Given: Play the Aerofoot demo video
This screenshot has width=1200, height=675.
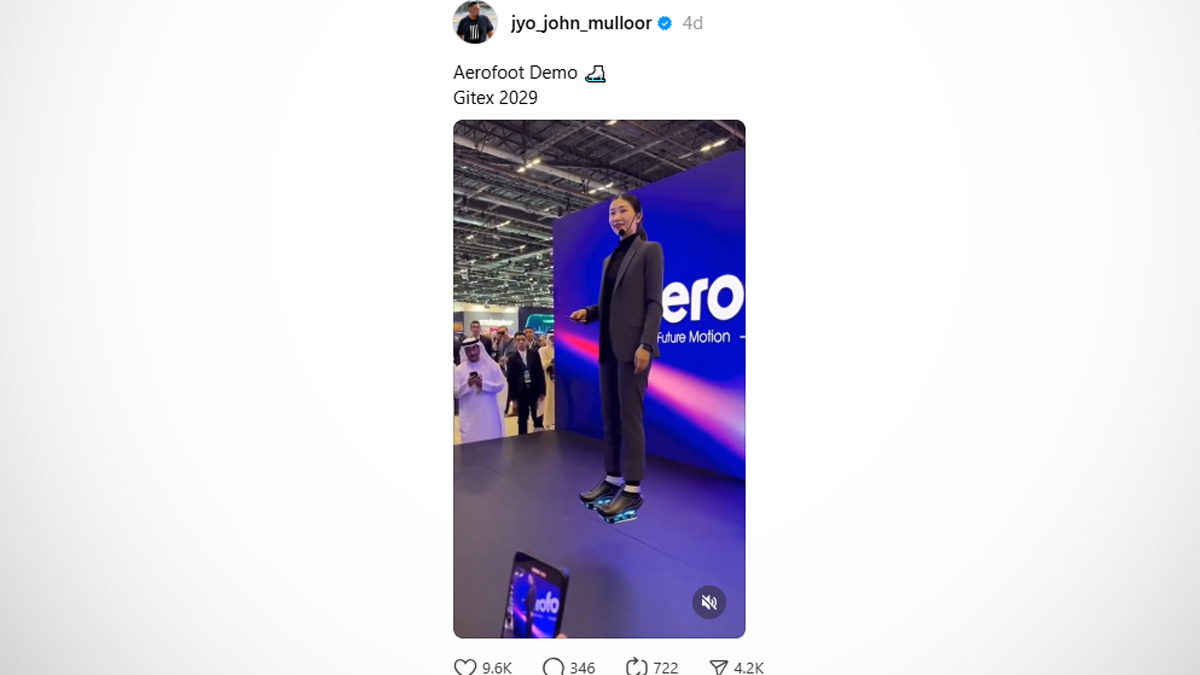Looking at the screenshot, I should click(599, 379).
